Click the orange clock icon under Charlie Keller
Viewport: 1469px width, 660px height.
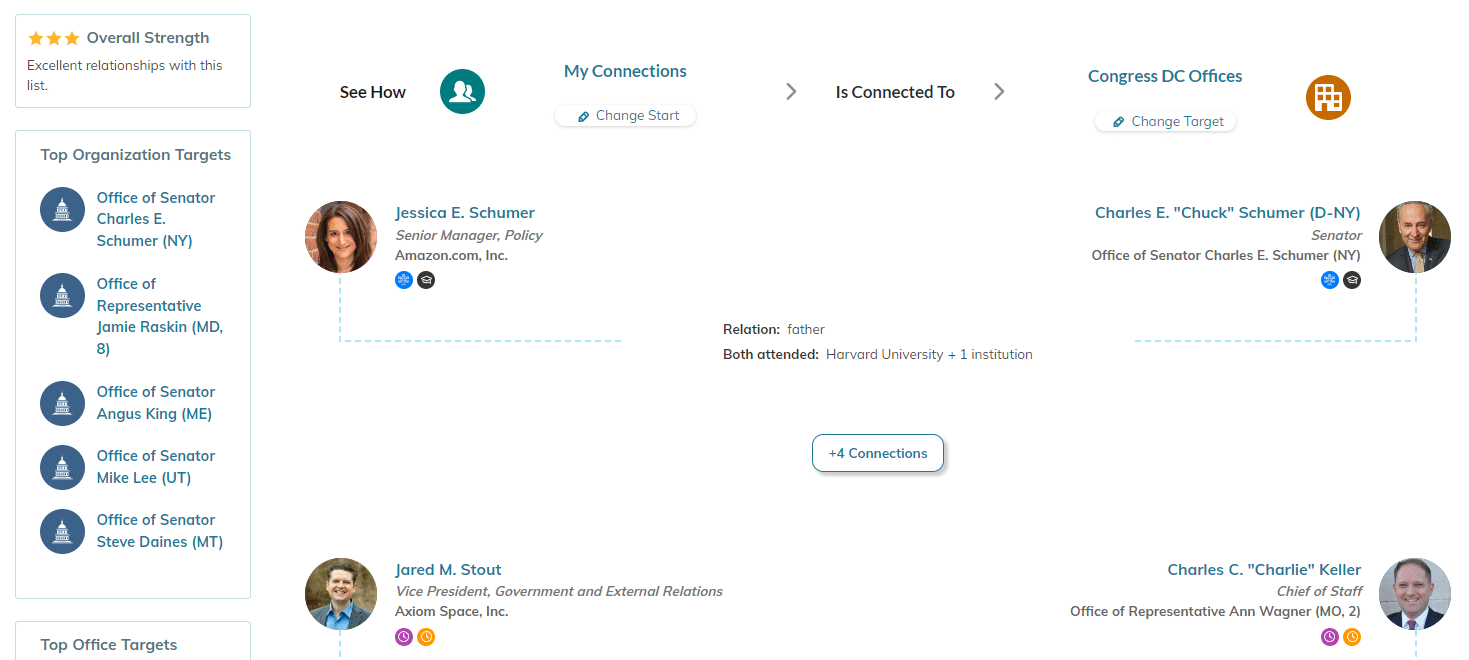(x=1352, y=636)
